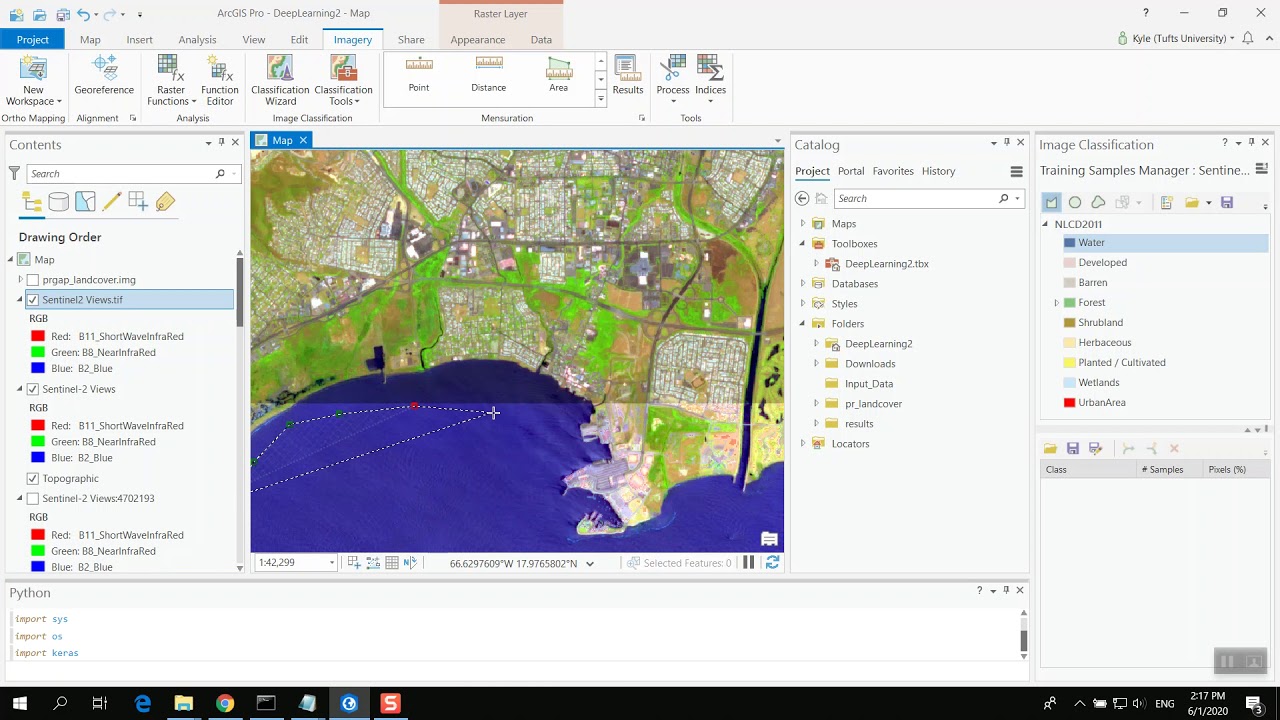Expand the Forest class

pos(1056,303)
